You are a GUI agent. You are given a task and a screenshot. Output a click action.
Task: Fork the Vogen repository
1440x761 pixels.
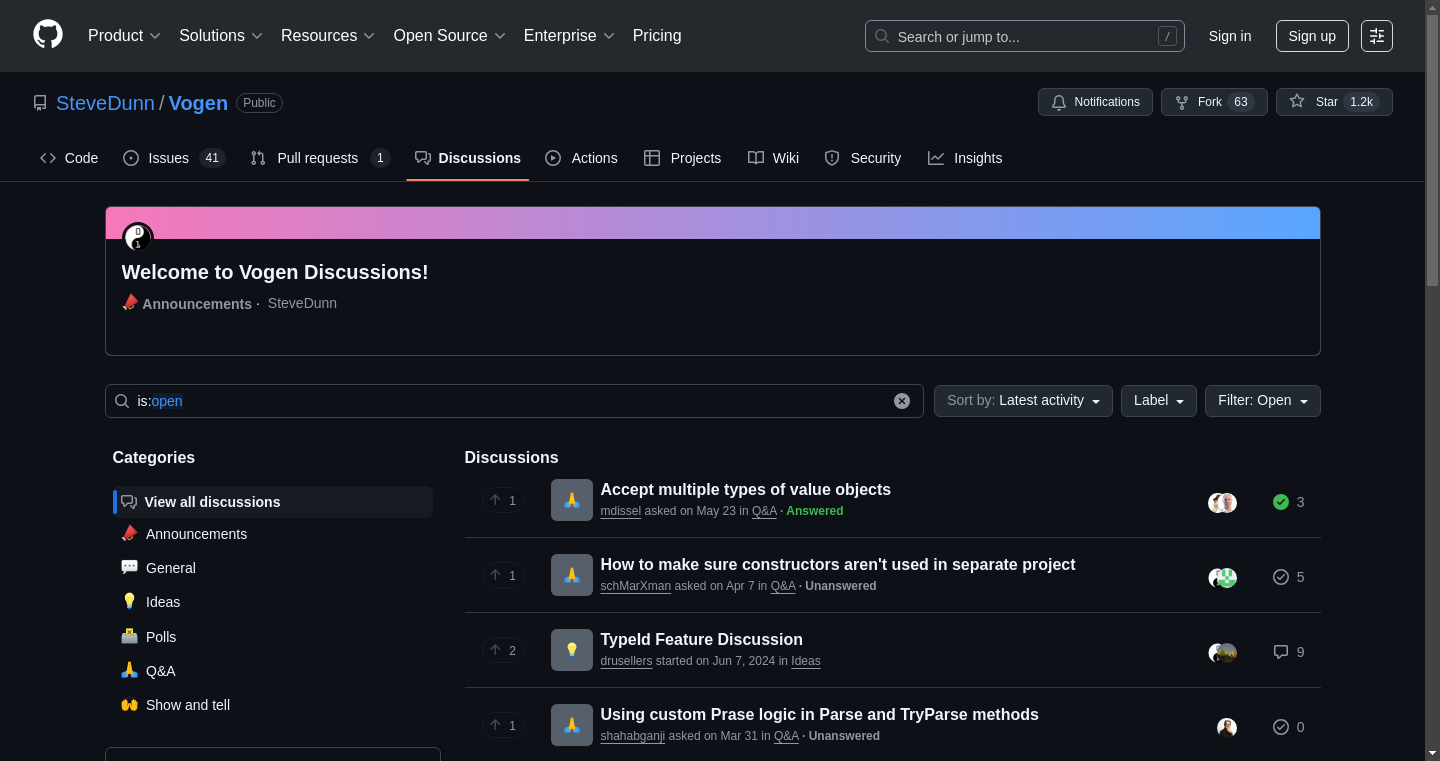(x=1214, y=102)
